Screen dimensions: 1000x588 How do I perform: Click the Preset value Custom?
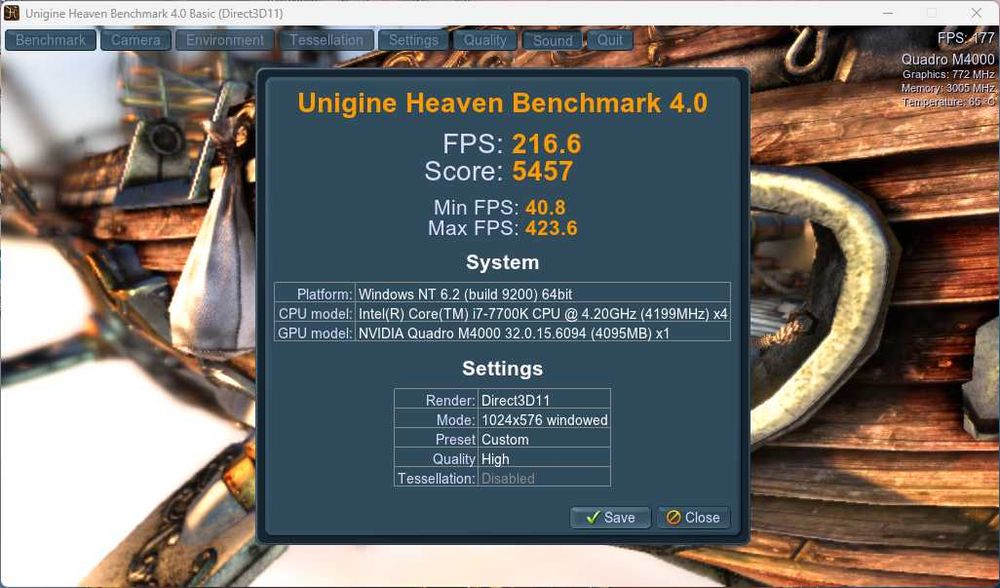tap(505, 439)
